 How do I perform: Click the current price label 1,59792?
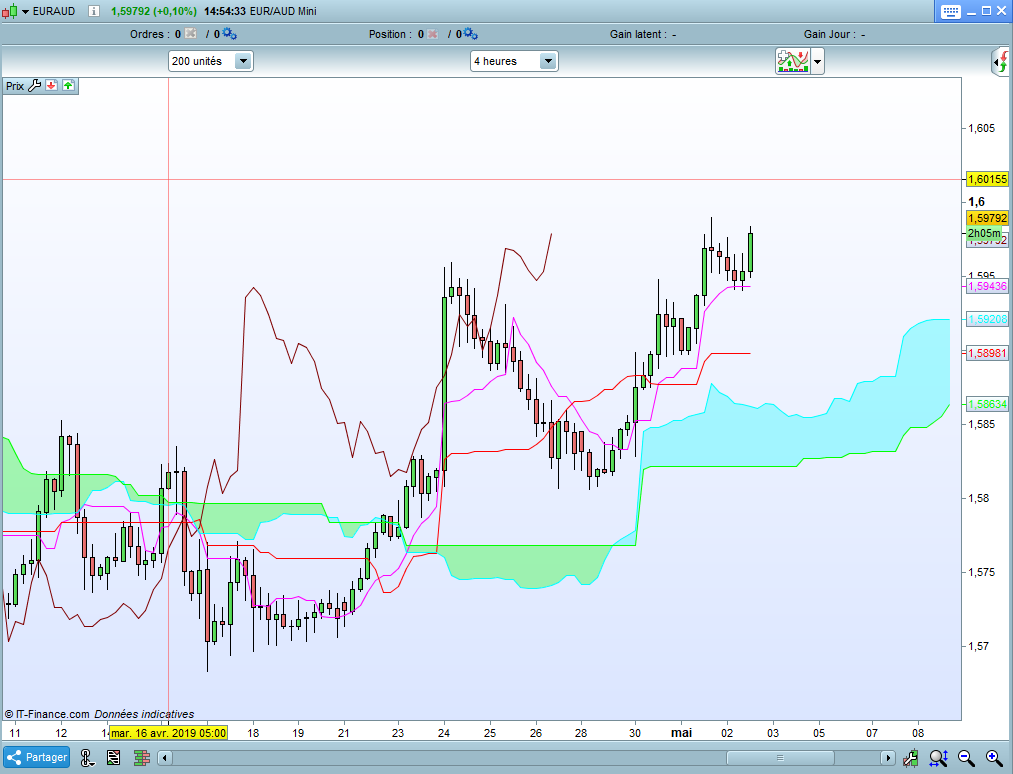987,218
